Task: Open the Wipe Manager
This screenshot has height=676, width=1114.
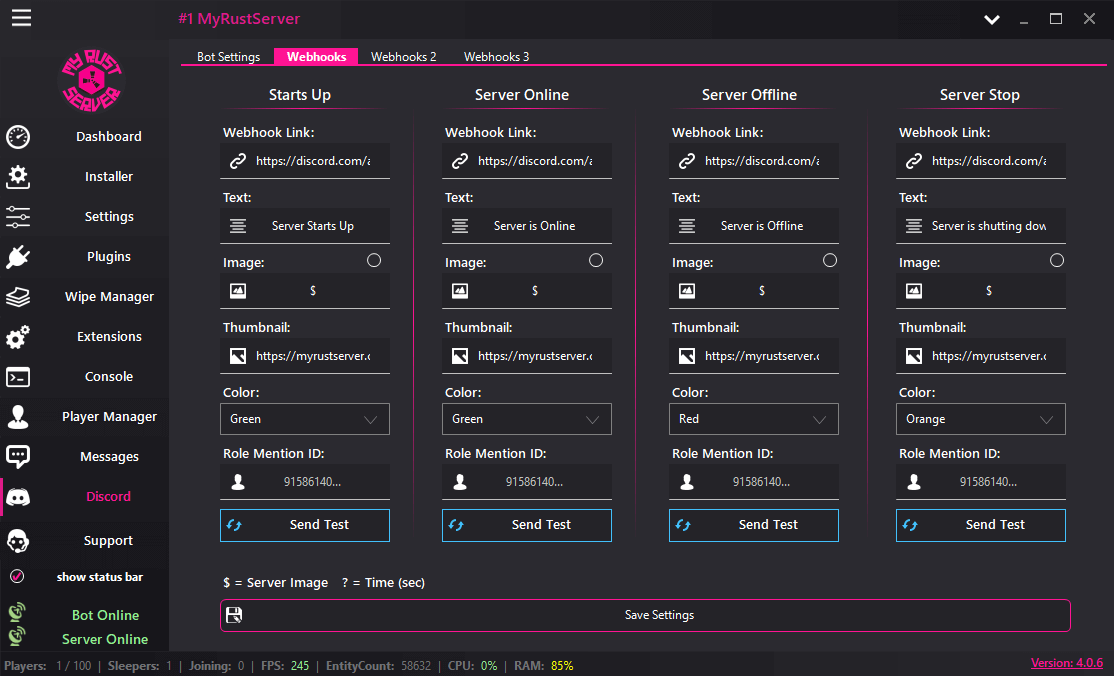Action: (x=108, y=296)
